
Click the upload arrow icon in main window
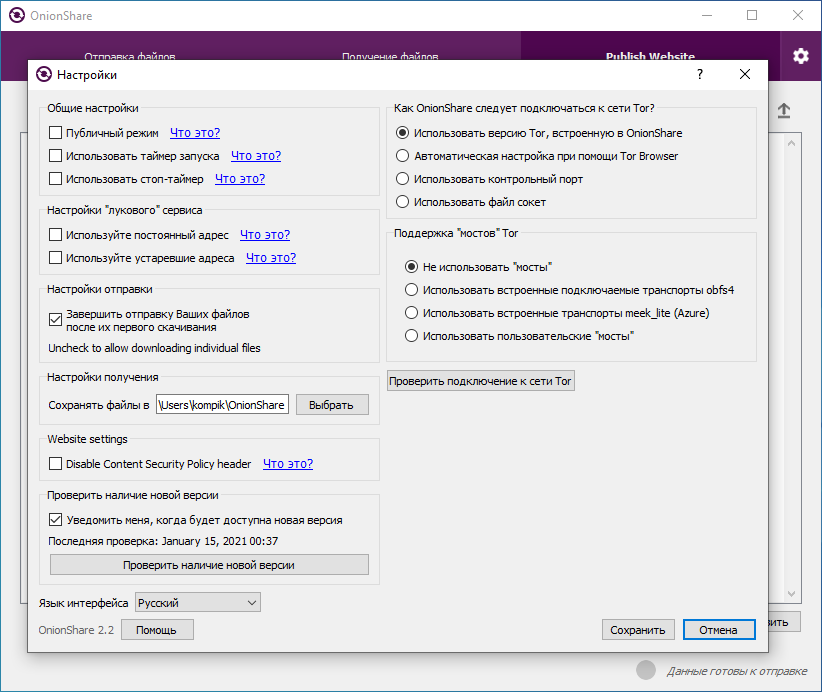(784, 111)
